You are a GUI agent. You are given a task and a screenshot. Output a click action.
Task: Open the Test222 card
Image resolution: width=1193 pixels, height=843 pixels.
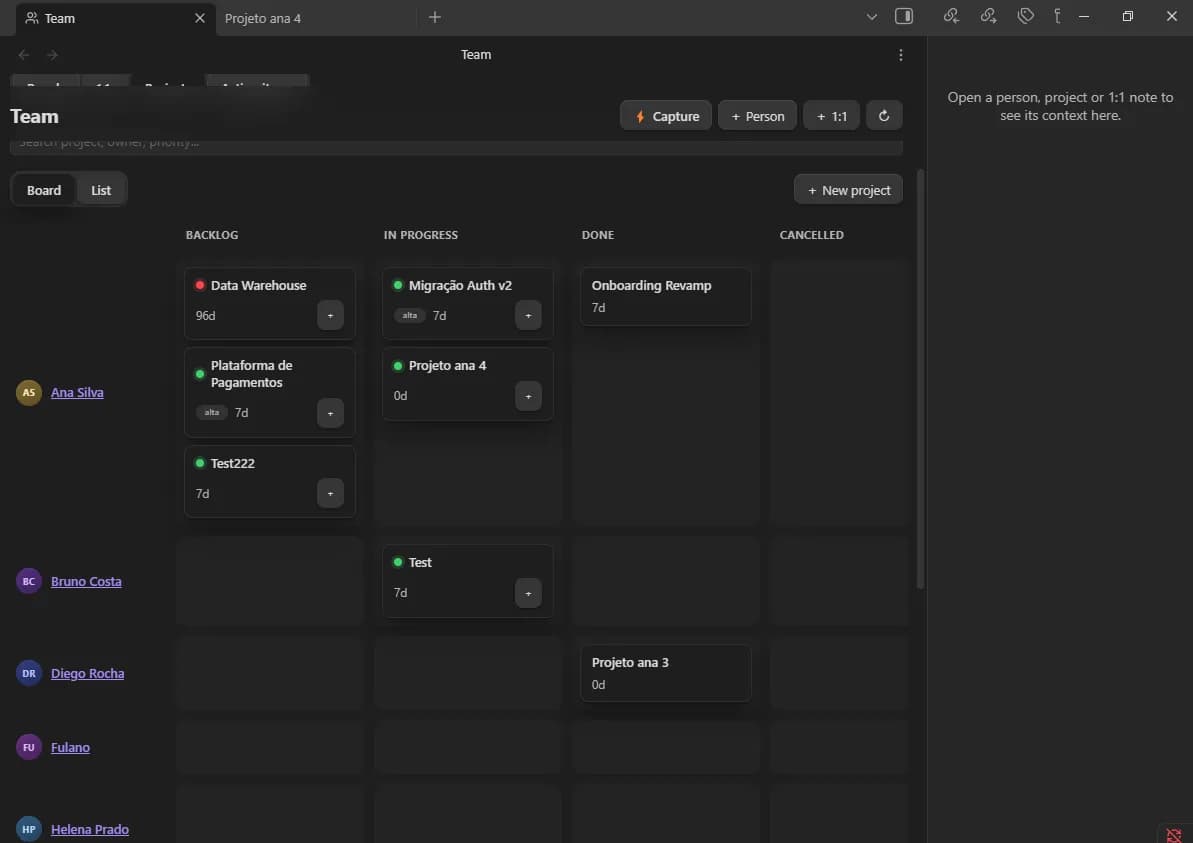click(270, 481)
